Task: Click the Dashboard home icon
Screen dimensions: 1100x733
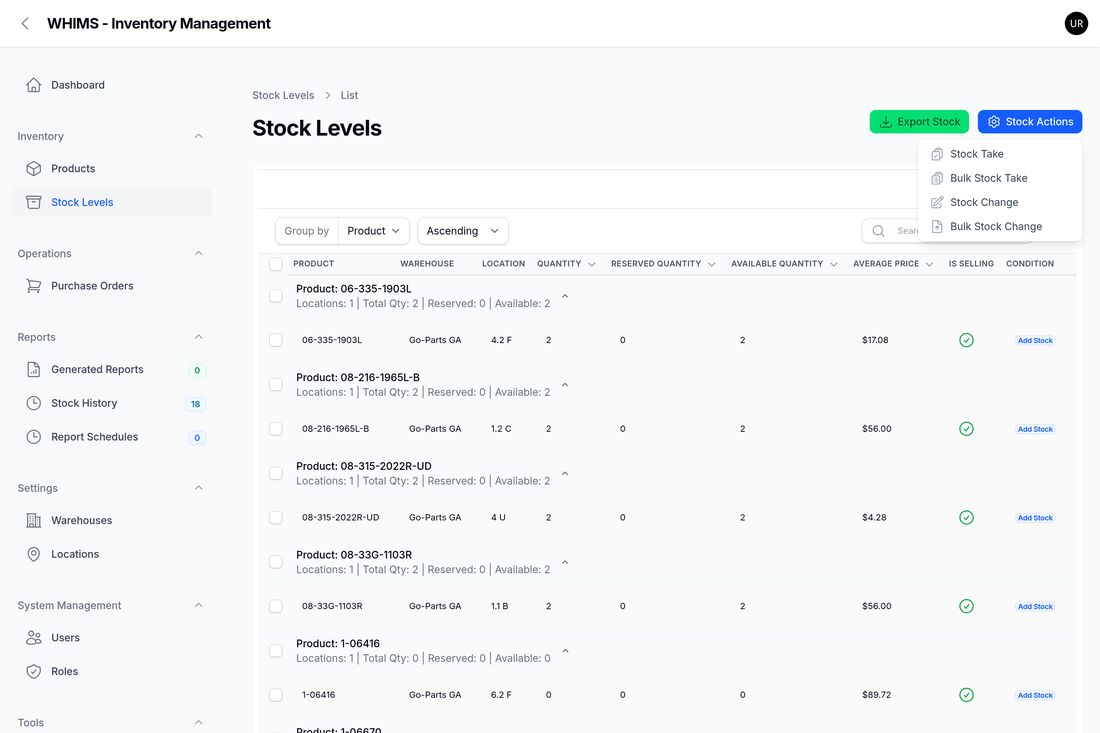Action: pos(34,85)
